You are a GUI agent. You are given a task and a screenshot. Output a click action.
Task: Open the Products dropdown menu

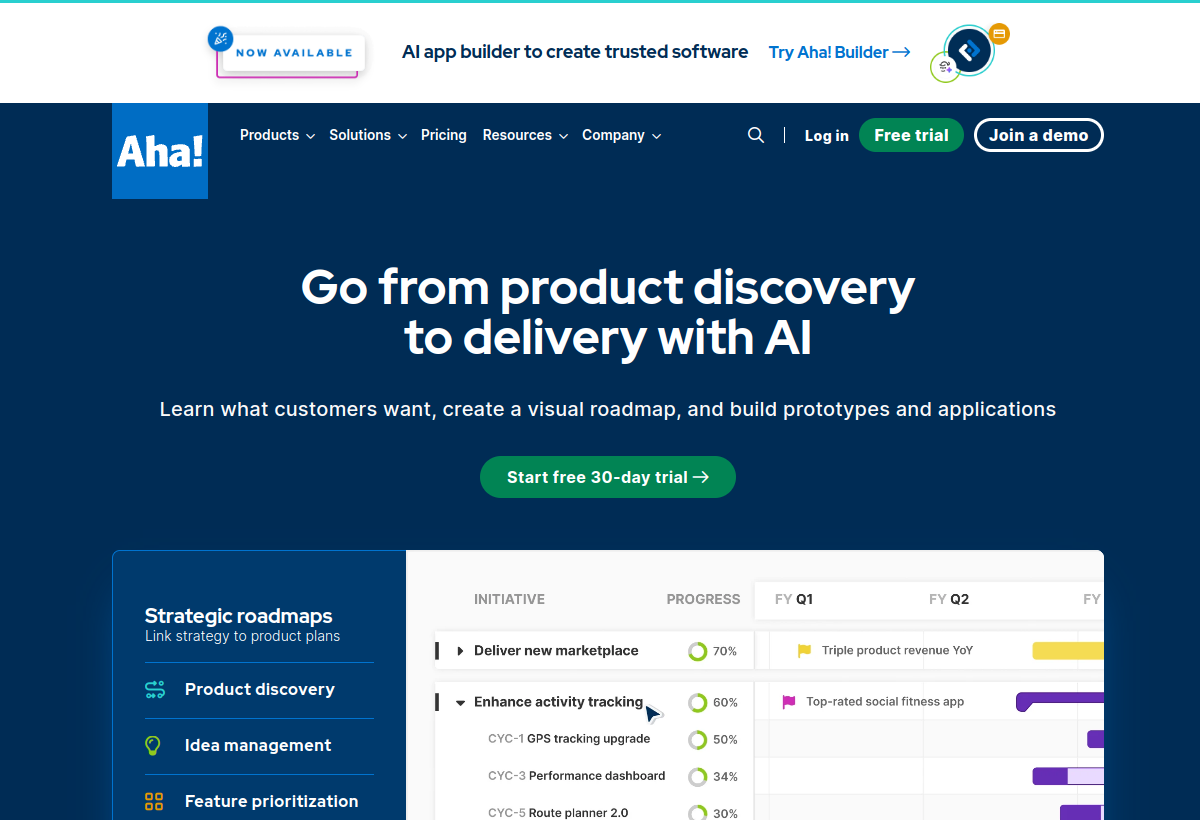click(277, 135)
